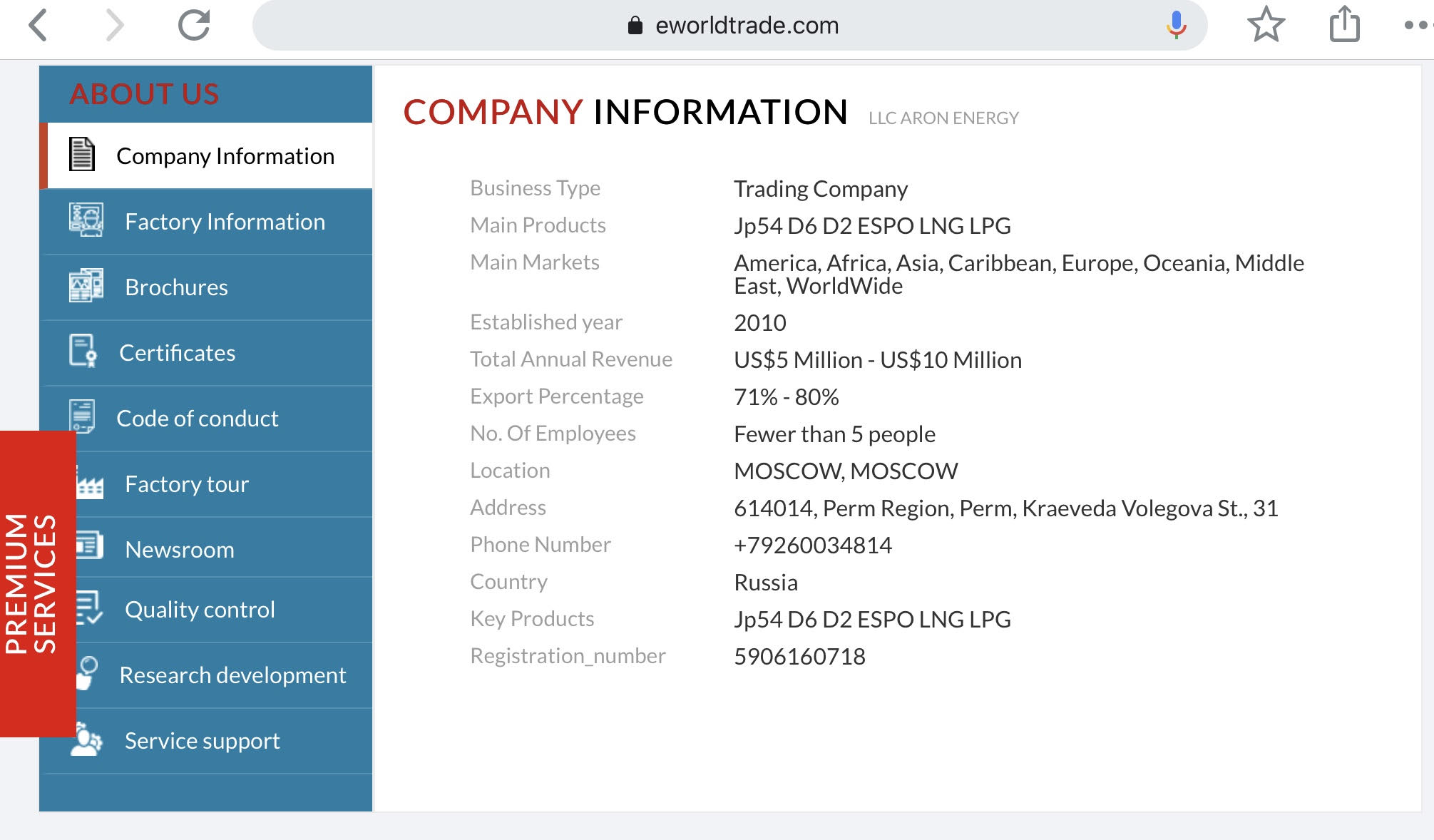The height and width of the screenshot is (840, 1434).
Task: Click the Service support icon
Action: coord(86,740)
